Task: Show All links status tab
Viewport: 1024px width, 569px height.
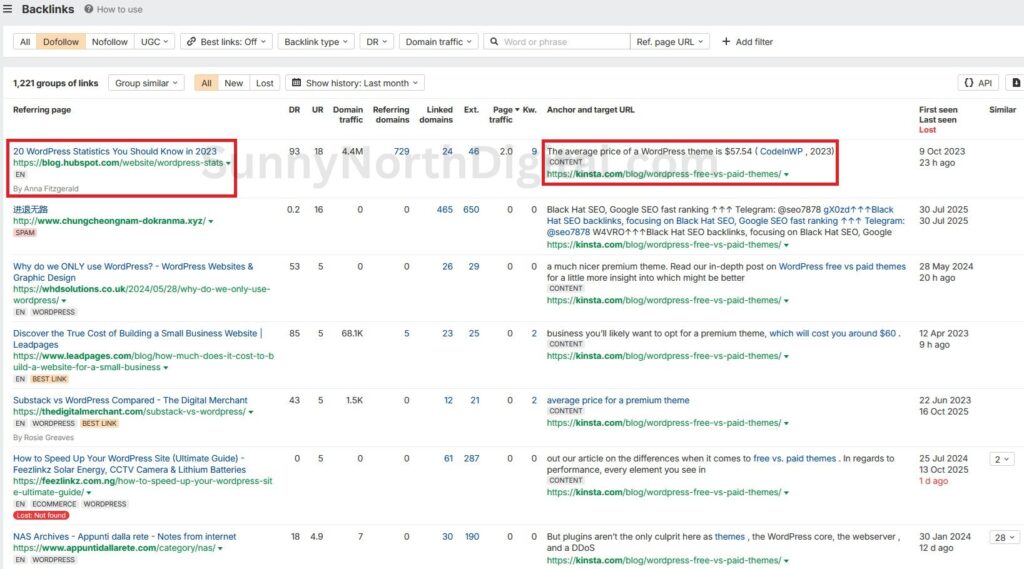Action: pos(206,83)
